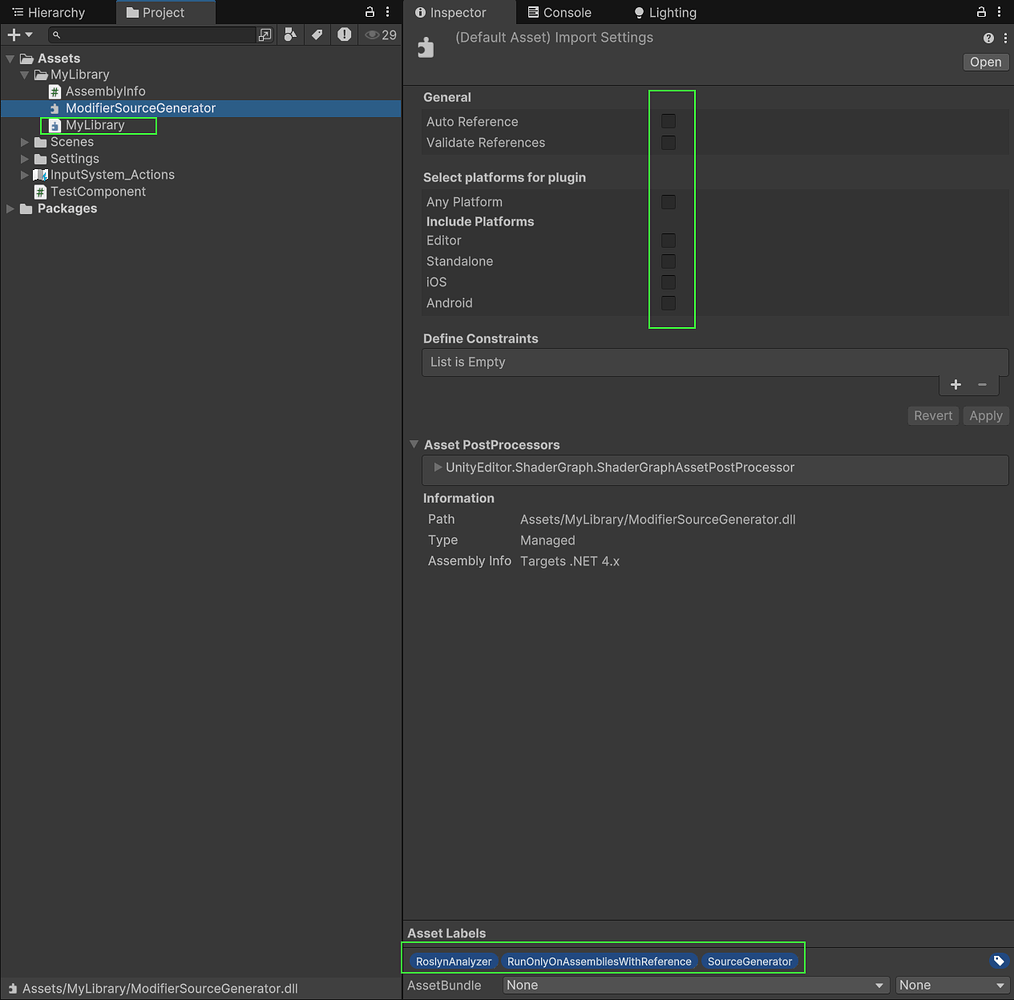Open the Inspector three-dot options menu
1014x1000 pixels.
click(x=1003, y=12)
